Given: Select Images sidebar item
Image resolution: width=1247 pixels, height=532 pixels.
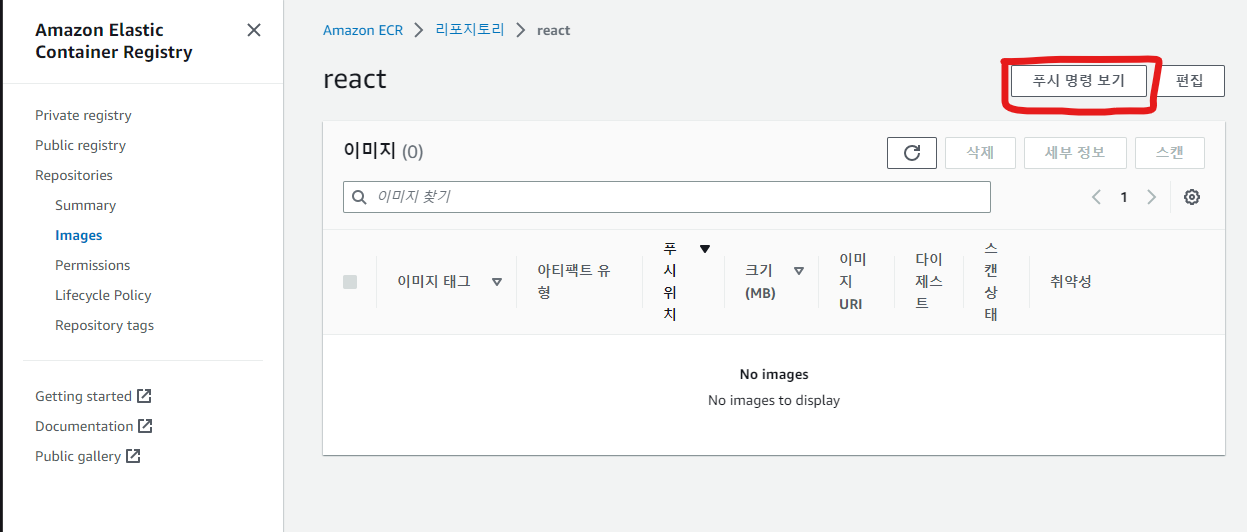Looking at the screenshot, I should pos(78,235).
